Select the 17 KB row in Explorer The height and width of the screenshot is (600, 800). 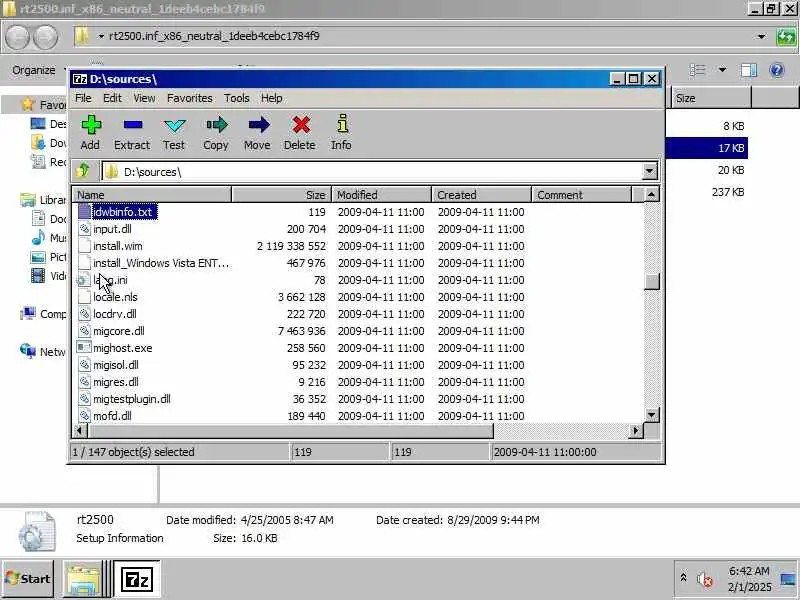(x=707, y=148)
